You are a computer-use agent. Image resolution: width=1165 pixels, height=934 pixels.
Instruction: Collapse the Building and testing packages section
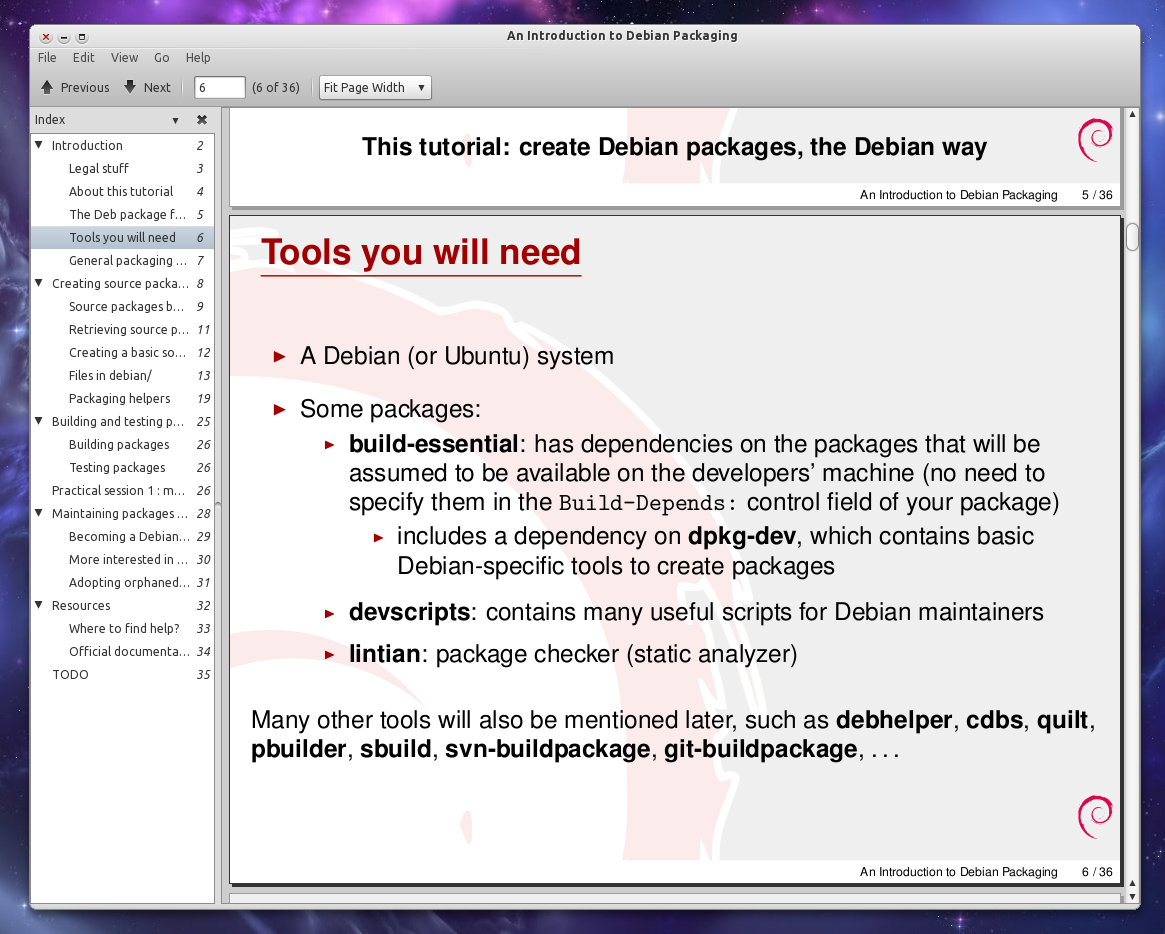click(x=39, y=421)
